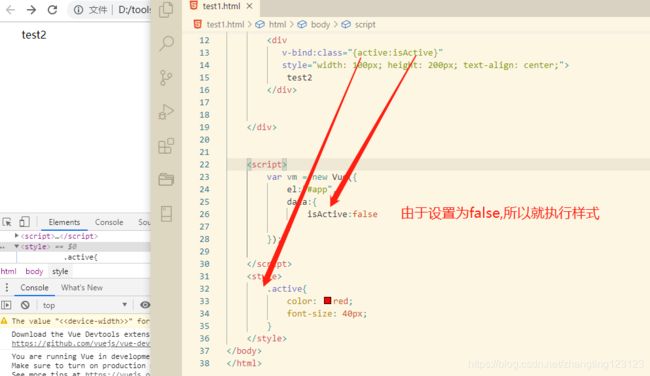Open DevTools drawer more options menu
The width and height of the screenshot is (650, 376).
7,287
